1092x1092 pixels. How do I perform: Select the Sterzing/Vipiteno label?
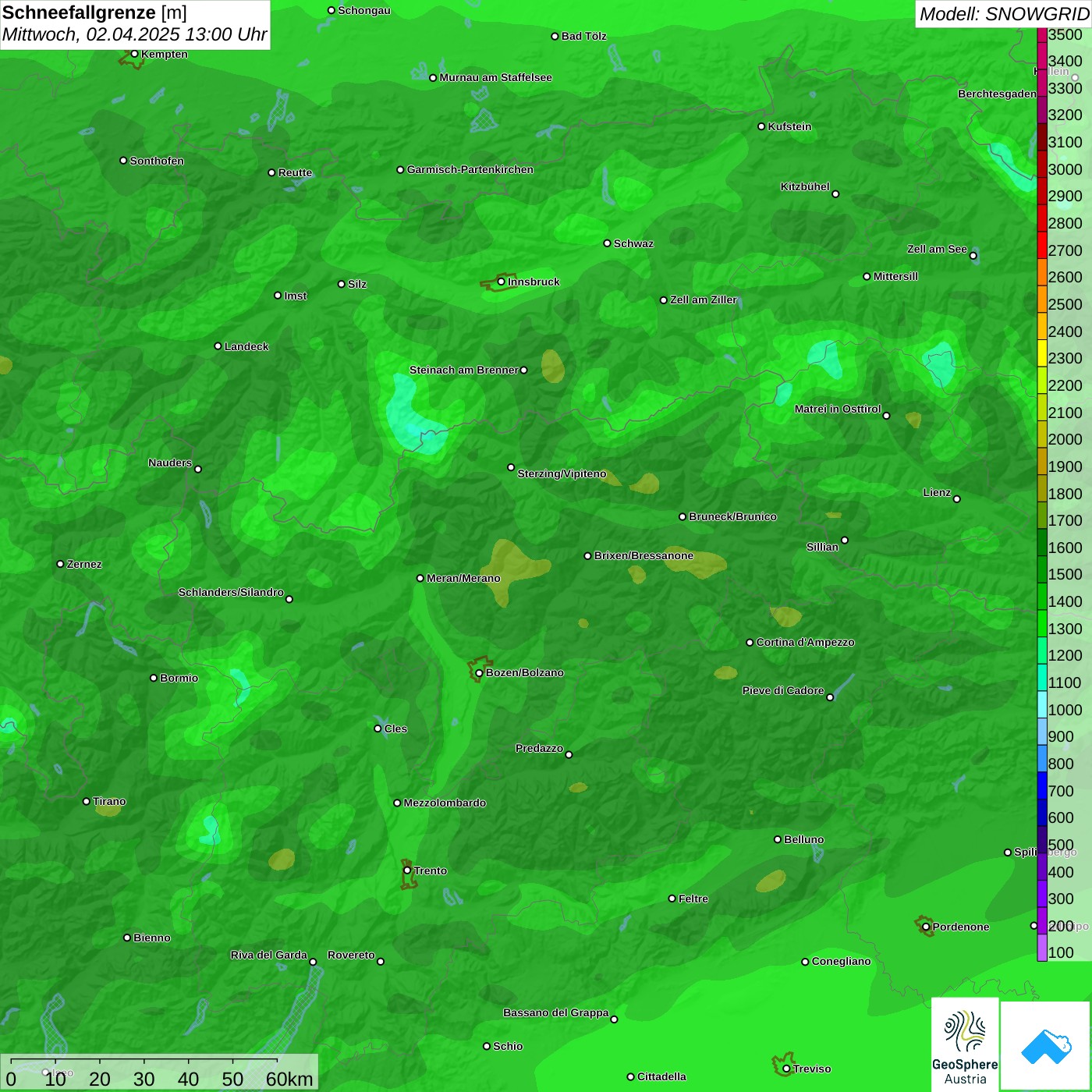pos(562,473)
